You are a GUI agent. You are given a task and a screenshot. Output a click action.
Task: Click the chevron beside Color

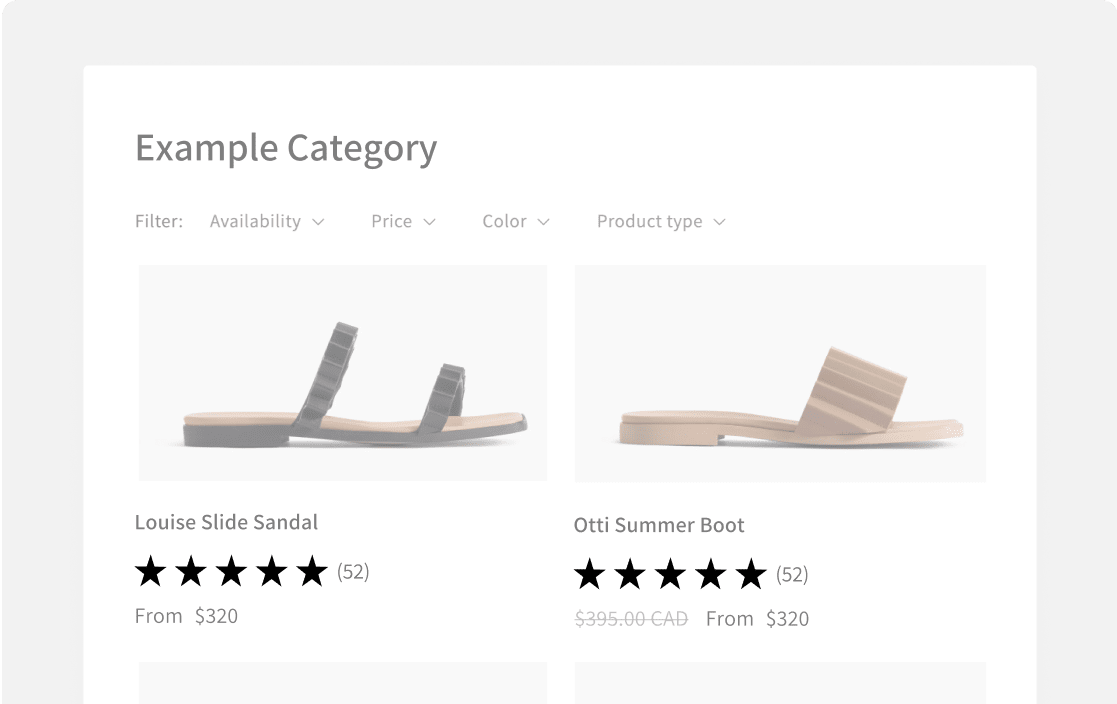click(x=544, y=222)
